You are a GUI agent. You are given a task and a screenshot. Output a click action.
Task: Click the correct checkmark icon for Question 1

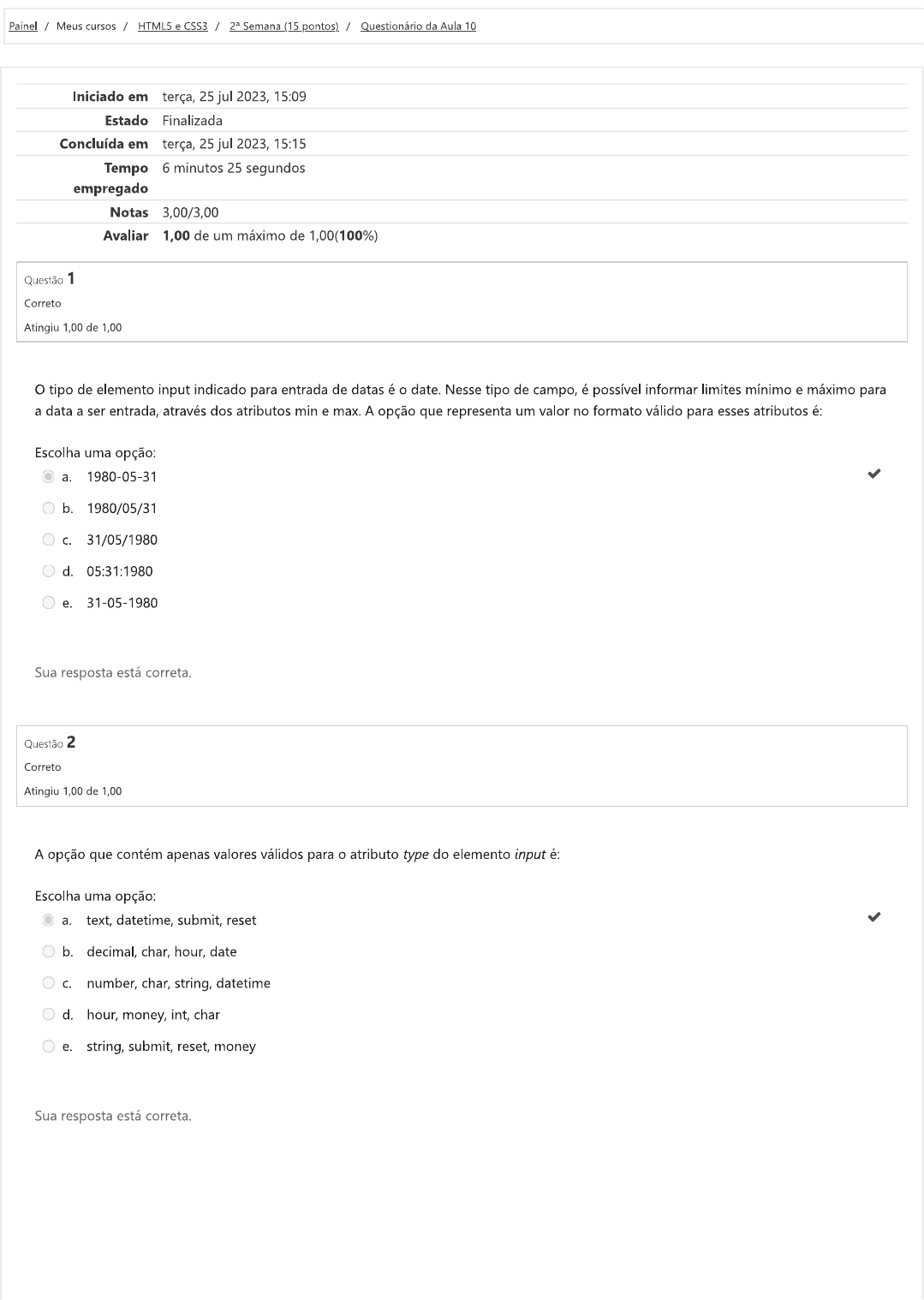(x=873, y=474)
